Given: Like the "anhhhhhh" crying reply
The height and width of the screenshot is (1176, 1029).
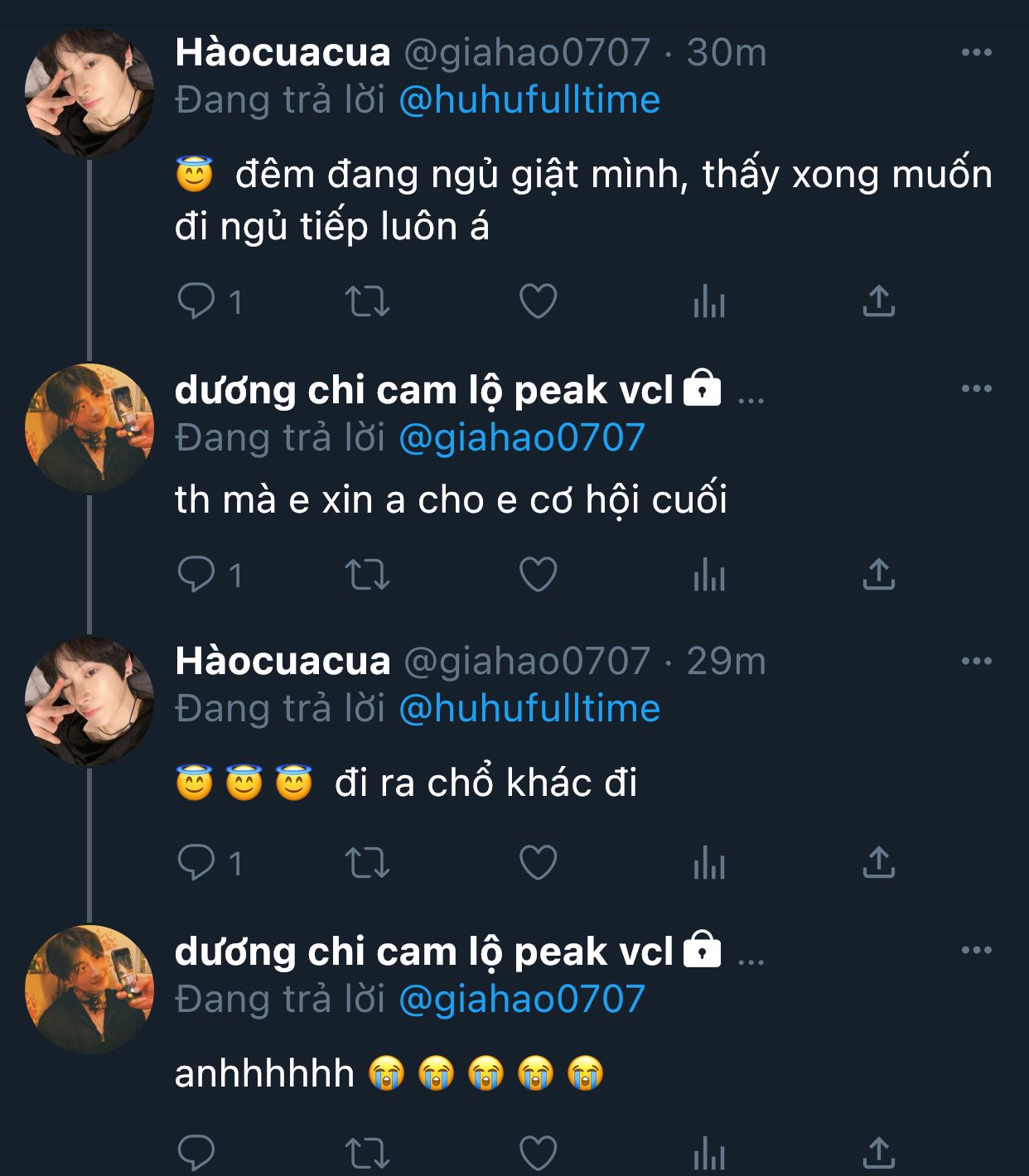Looking at the screenshot, I should [538, 1151].
